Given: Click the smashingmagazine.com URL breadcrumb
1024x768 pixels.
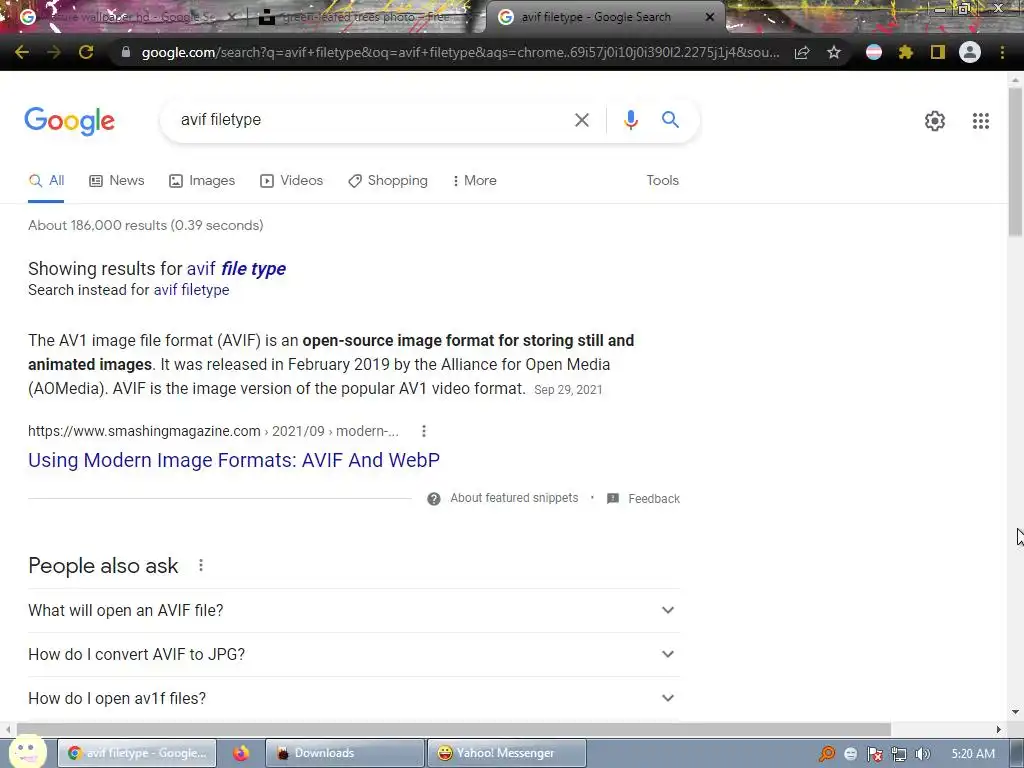Looking at the screenshot, I should (213, 431).
